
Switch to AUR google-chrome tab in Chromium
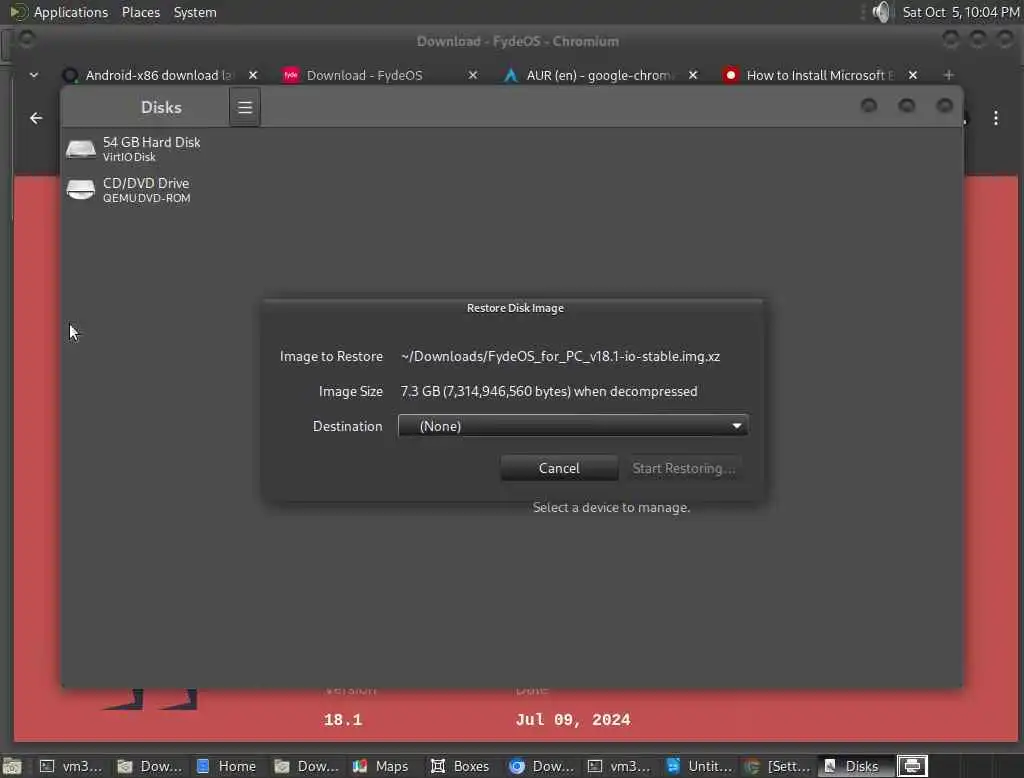(600, 75)
